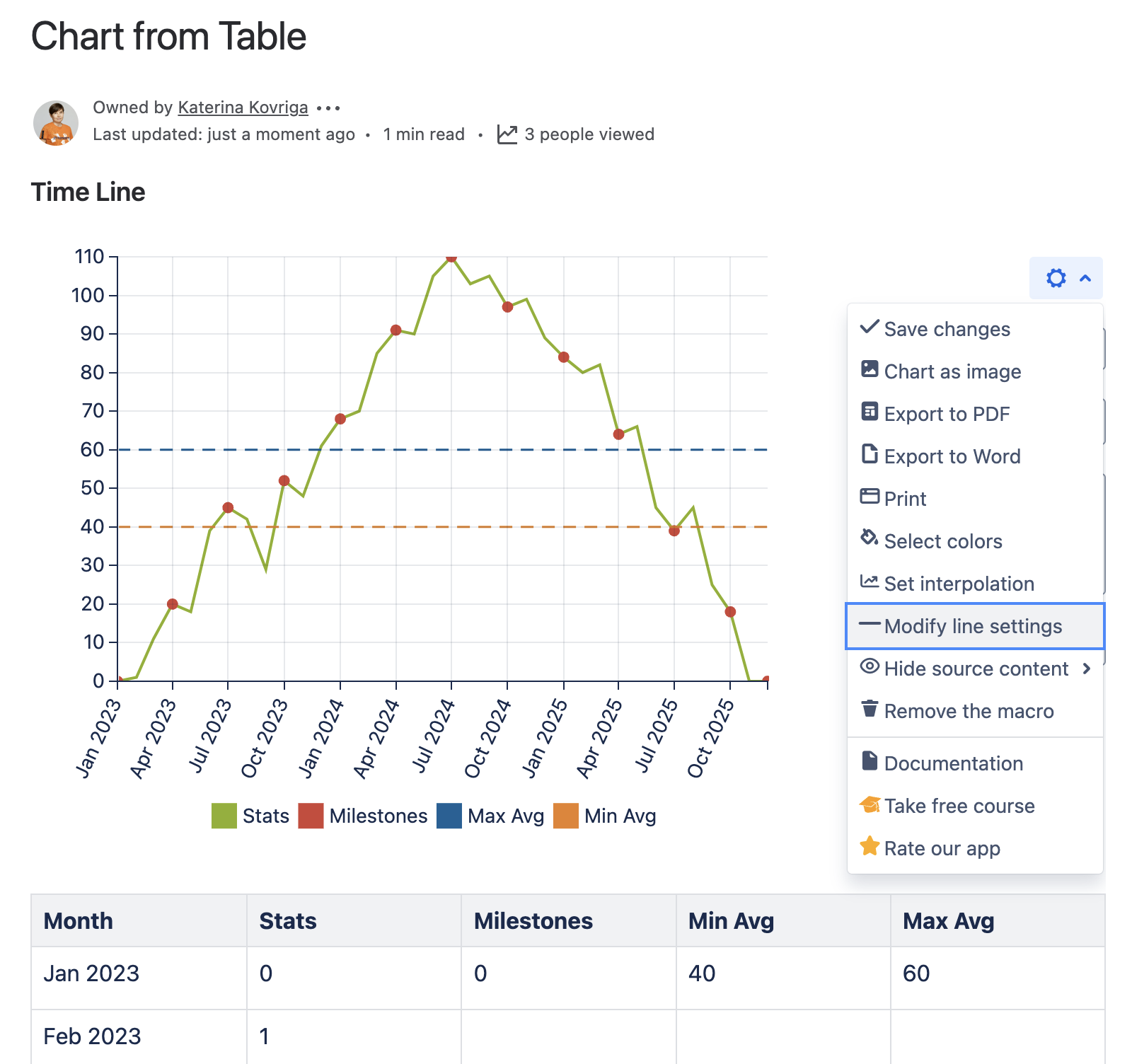Click the gear settings icon
Screen dimensions: 1132x1064
tap(1056, 278)
